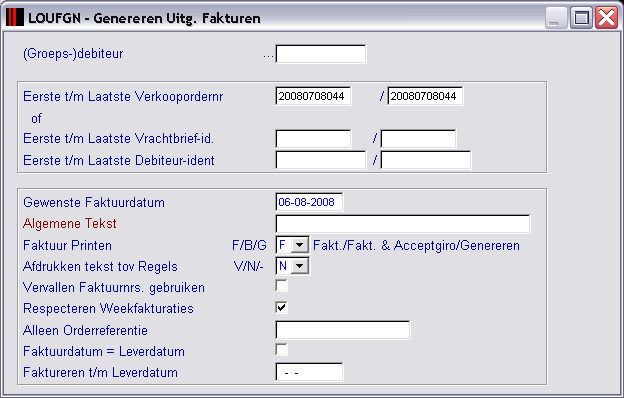Focus the first Debiteur-ident field

pyautogui.click(x=321, y=160)
